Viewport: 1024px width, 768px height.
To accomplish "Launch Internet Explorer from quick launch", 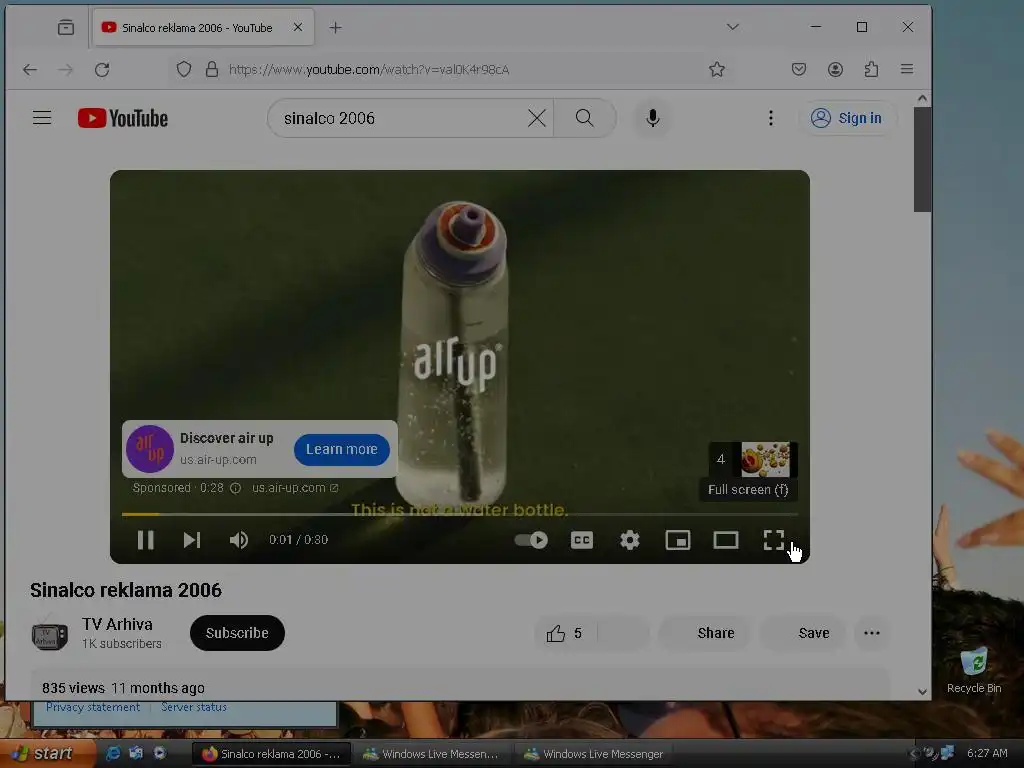I will click(113, 753).
